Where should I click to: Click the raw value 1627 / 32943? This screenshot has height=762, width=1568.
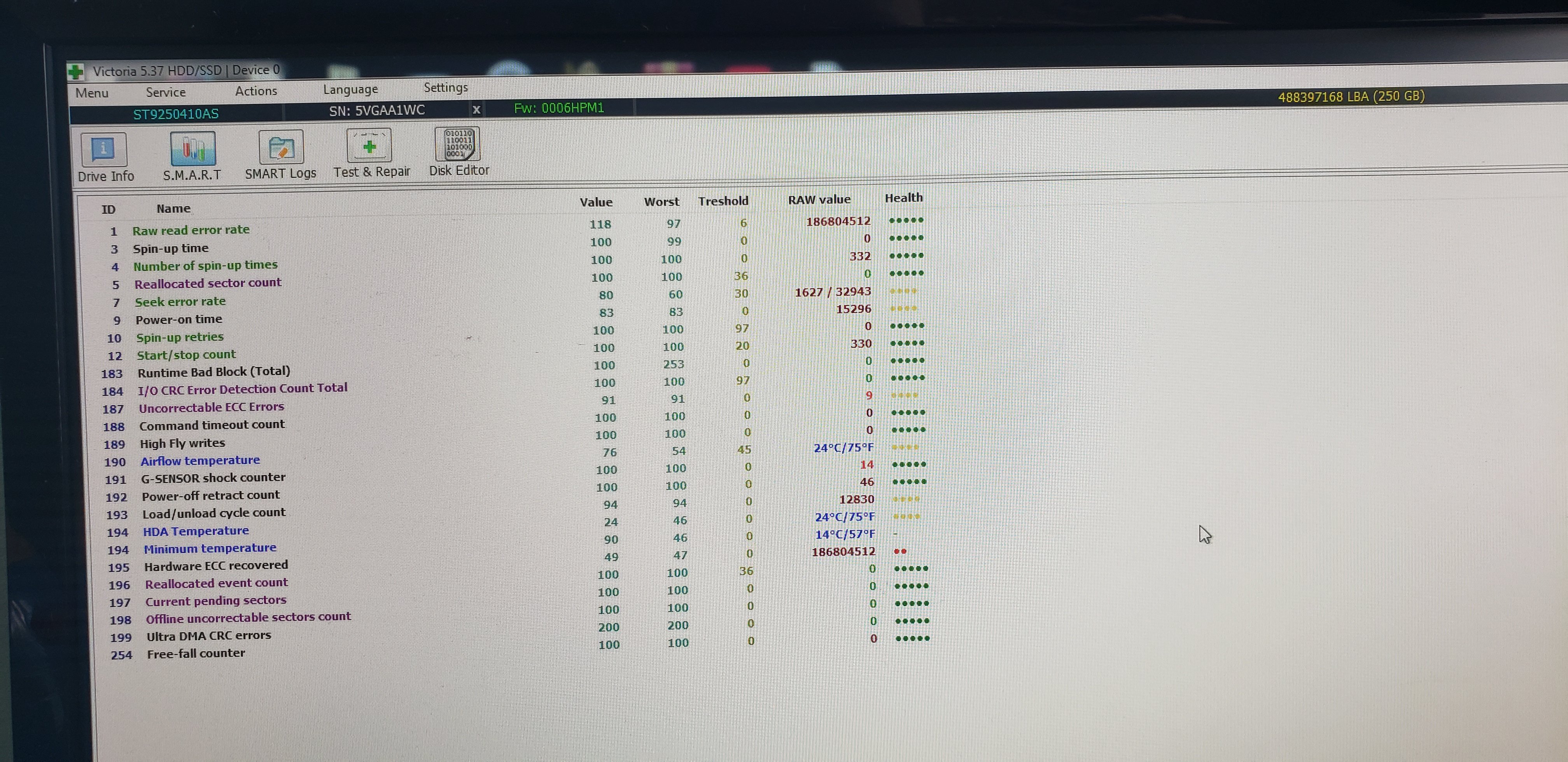pos(833,292)
